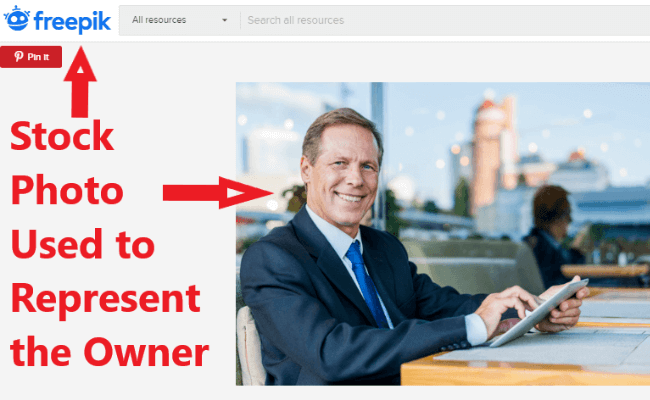
Task: Click the red upward arrow annotation
Action: coord(80,82)
